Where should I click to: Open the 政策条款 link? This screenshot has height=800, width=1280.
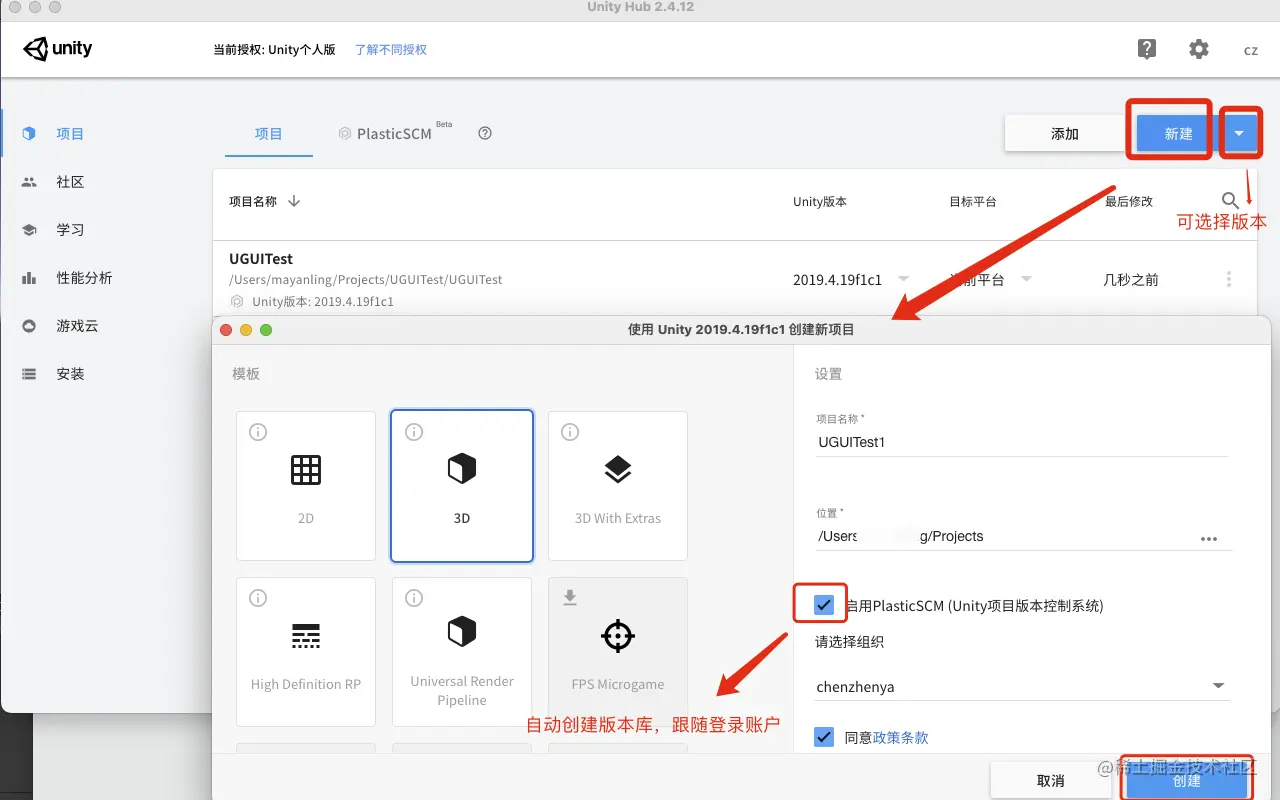tap(901, 738)
